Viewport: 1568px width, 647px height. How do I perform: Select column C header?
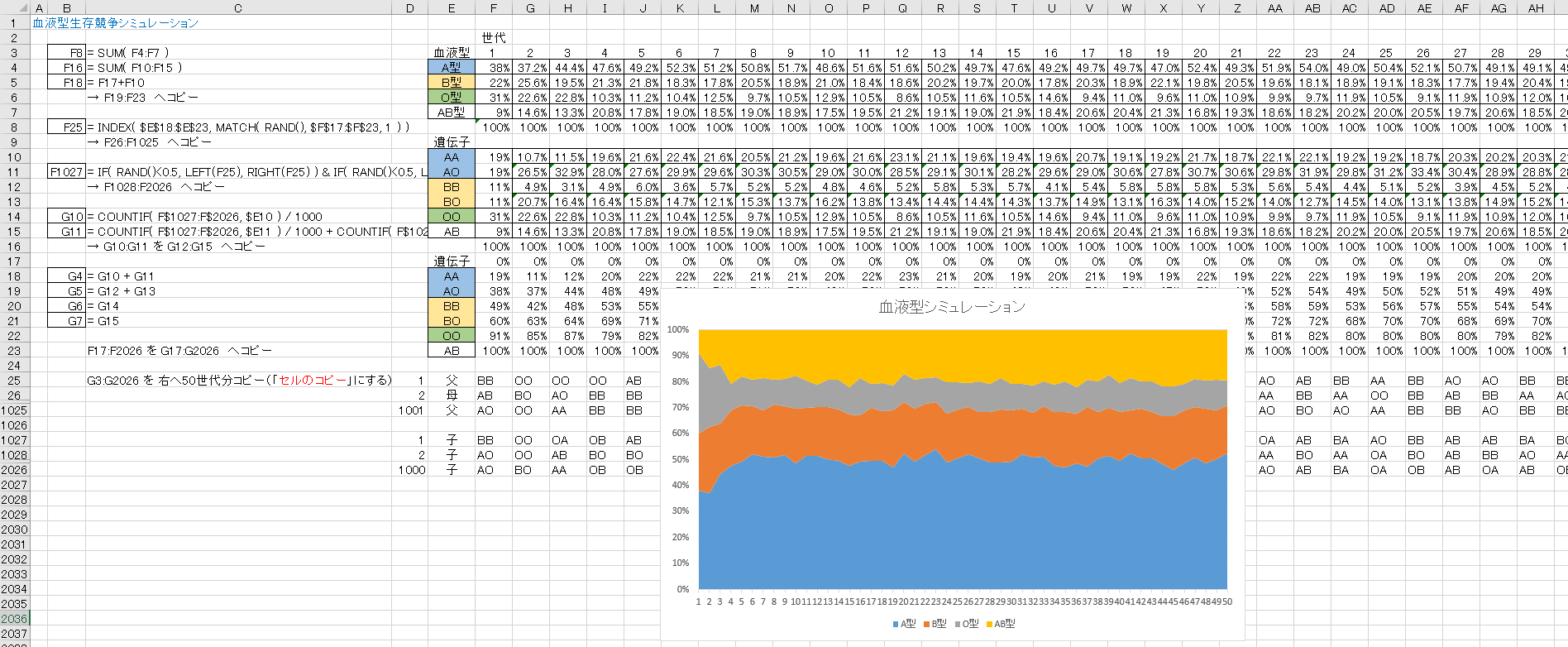tap(238, 8)
